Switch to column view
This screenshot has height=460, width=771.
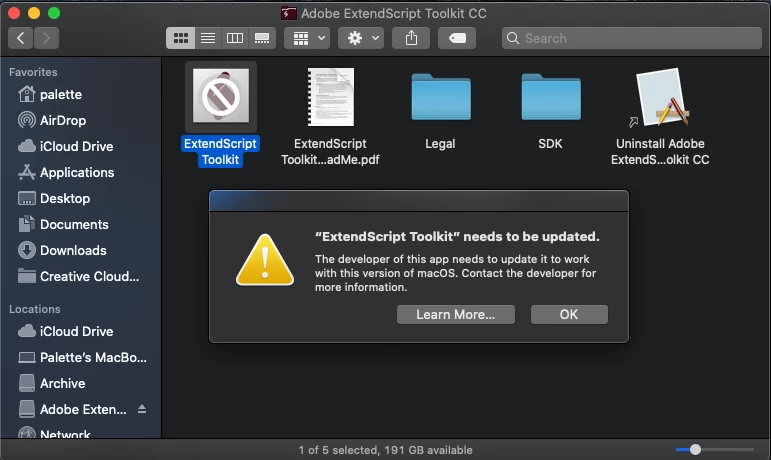click(235, 38)
